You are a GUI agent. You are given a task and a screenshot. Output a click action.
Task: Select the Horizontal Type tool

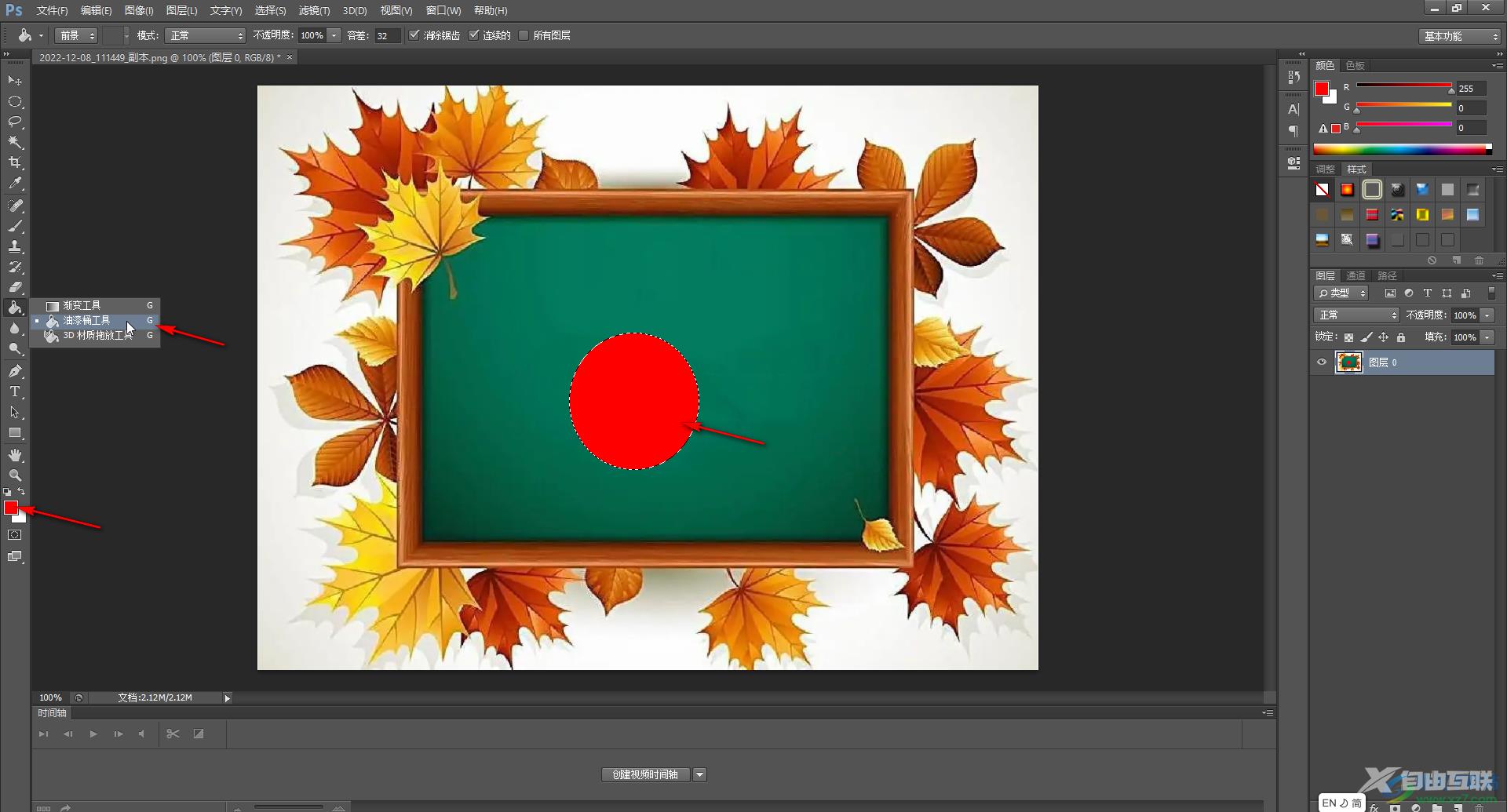(x=15, y=391)
